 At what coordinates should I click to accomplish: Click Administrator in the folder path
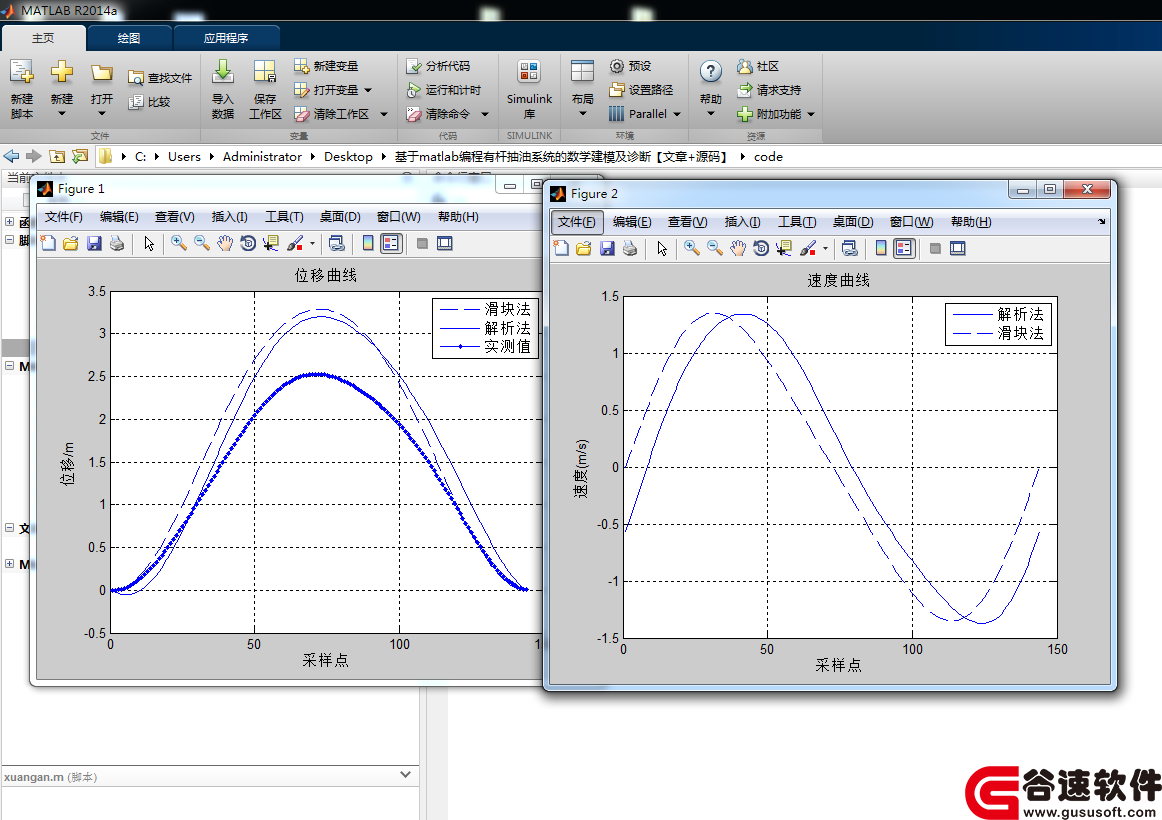point(262,156)
